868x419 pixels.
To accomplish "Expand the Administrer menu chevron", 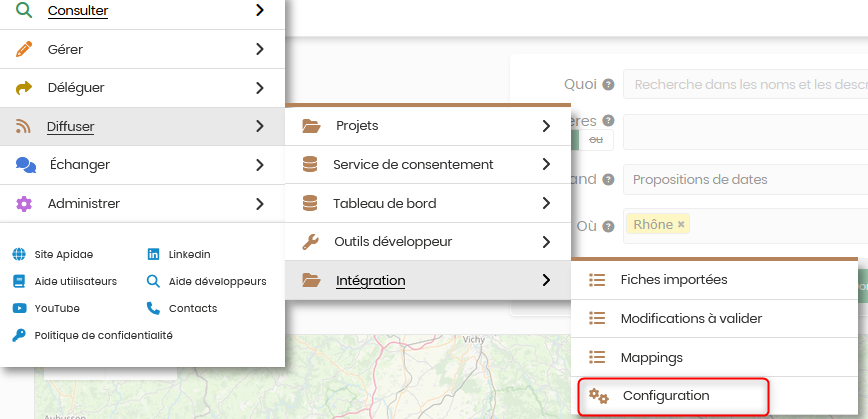I will coord(260,204).
